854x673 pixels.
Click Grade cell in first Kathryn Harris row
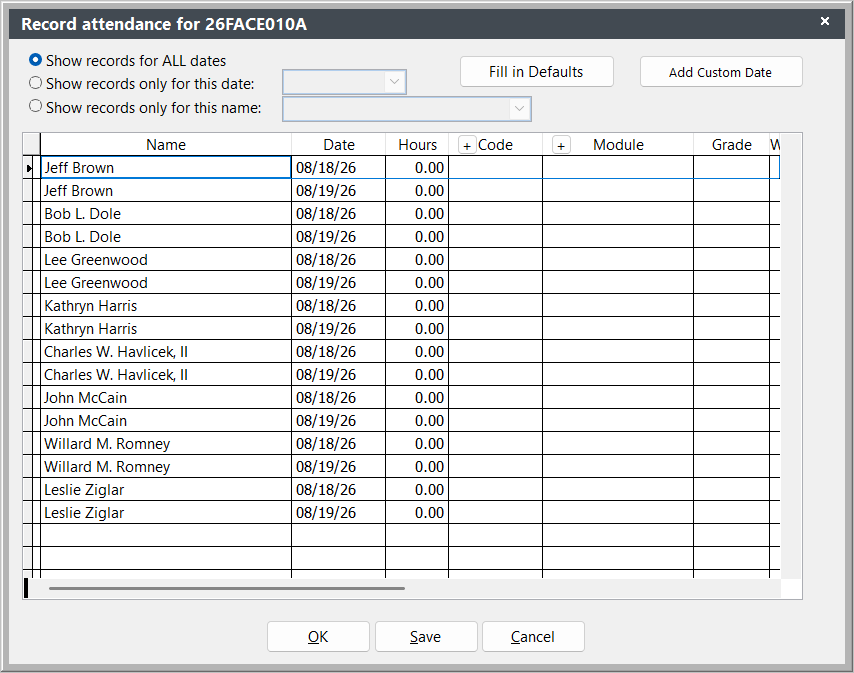click(x=731, y=305)
